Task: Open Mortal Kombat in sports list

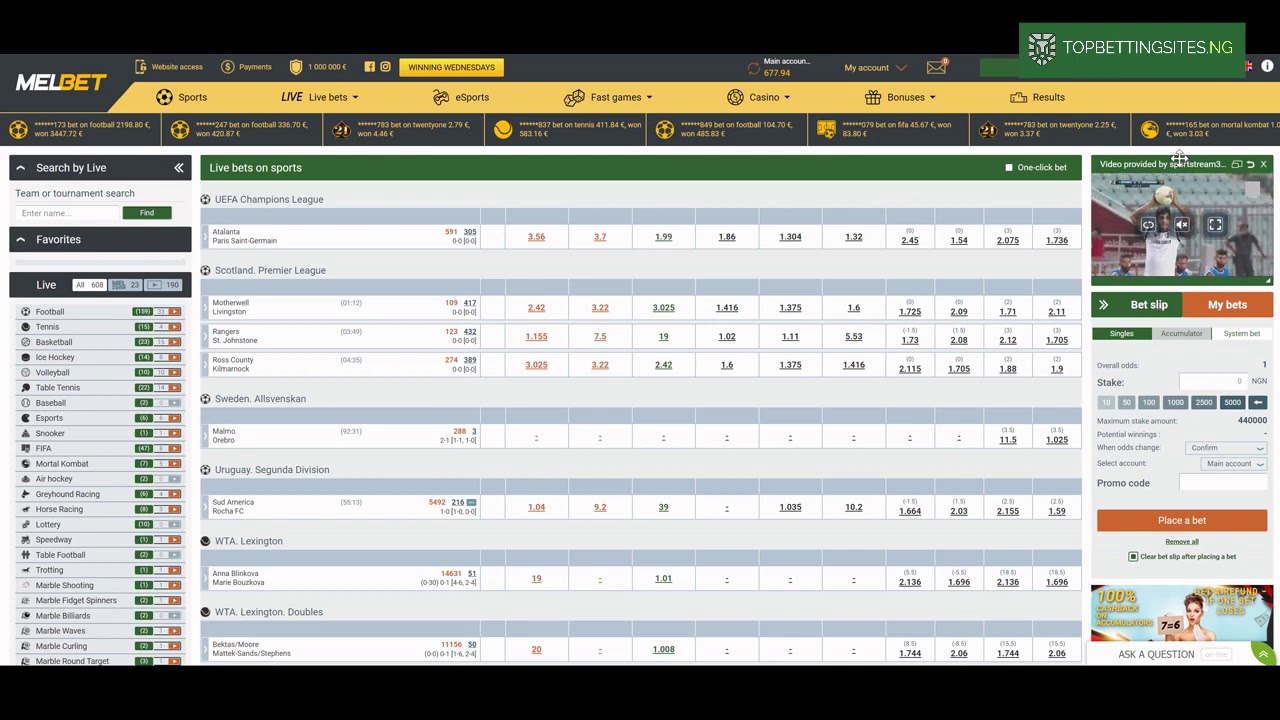Action: (x=62, y=464)
